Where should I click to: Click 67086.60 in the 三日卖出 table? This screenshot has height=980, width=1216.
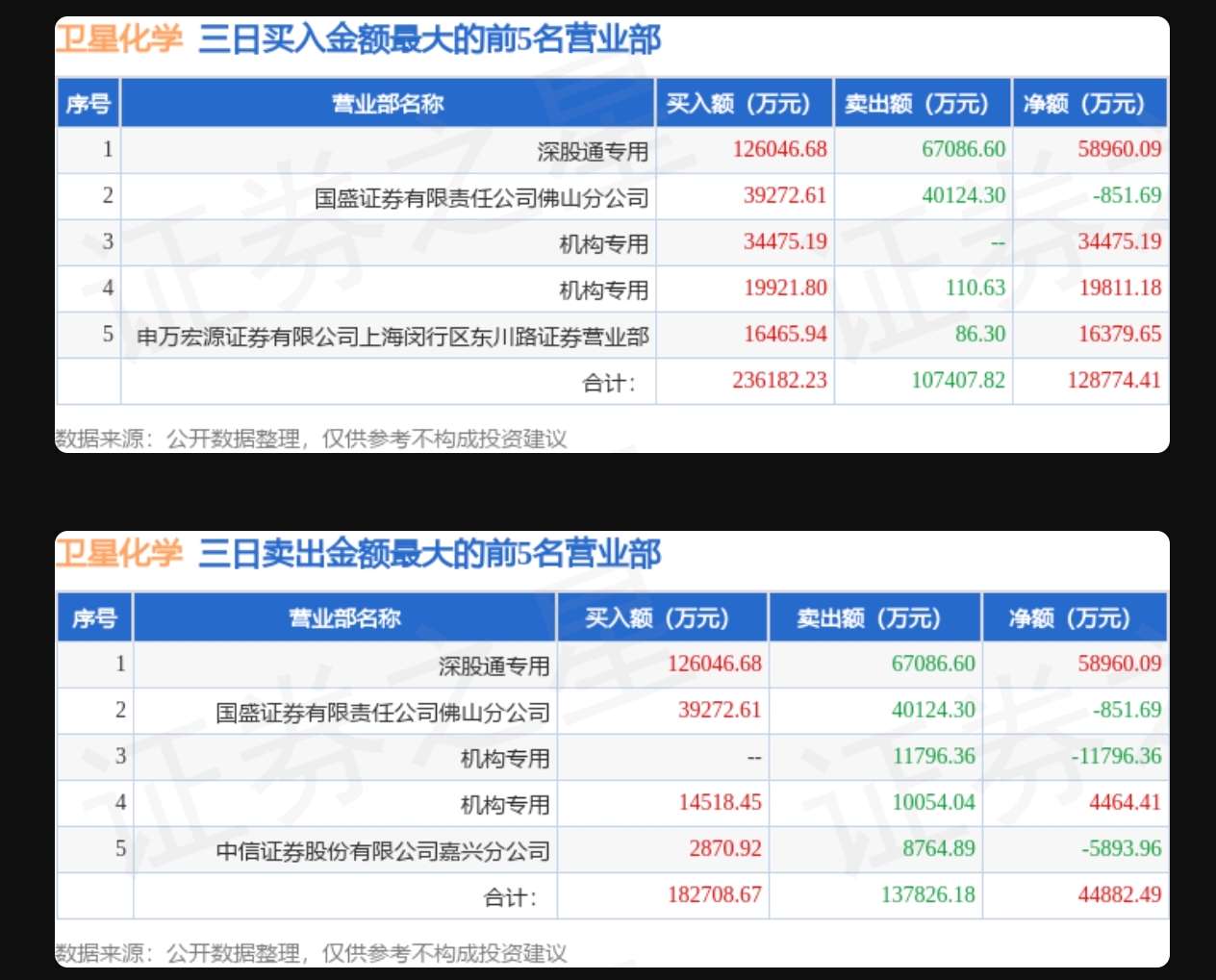click(x=934, y=664)
